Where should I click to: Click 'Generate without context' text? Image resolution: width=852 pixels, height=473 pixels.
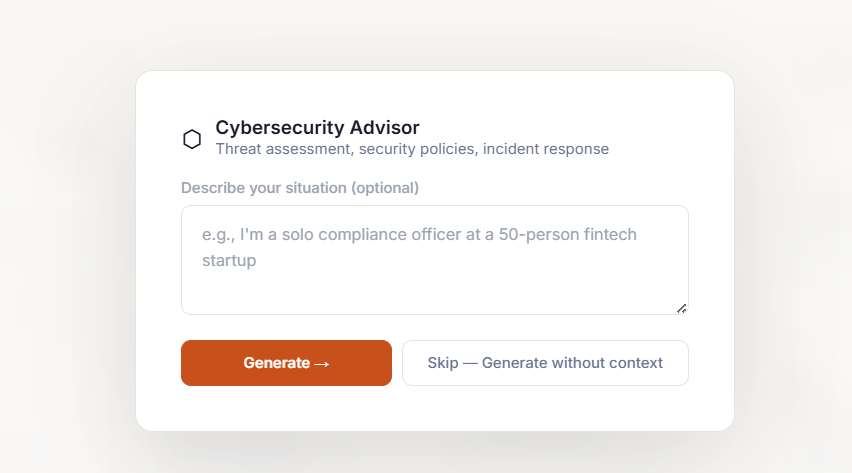(x=572, y=363)
